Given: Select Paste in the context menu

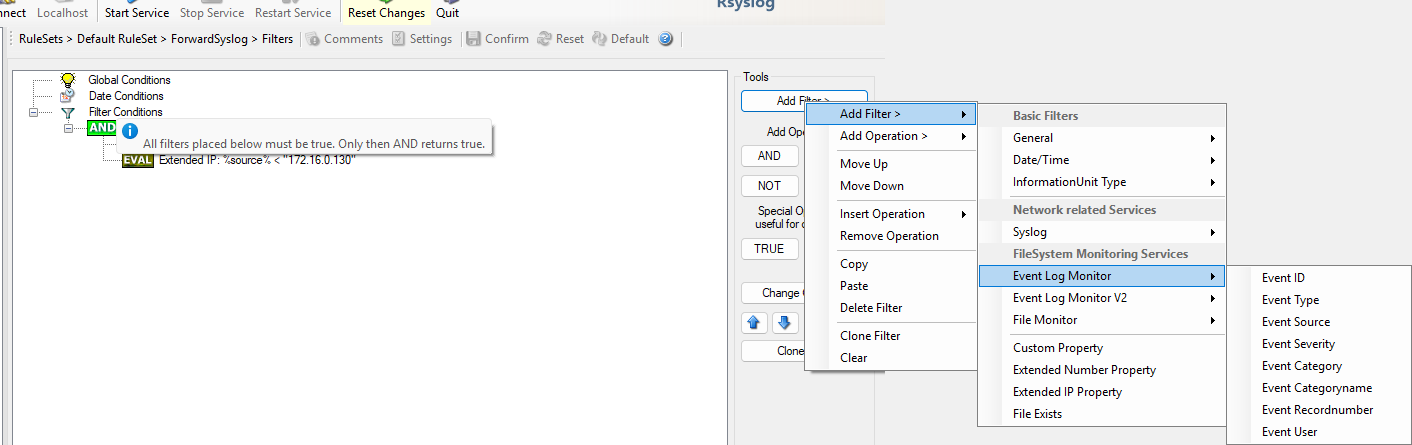Looking at the screenshot, I should [x=890, y=286].
